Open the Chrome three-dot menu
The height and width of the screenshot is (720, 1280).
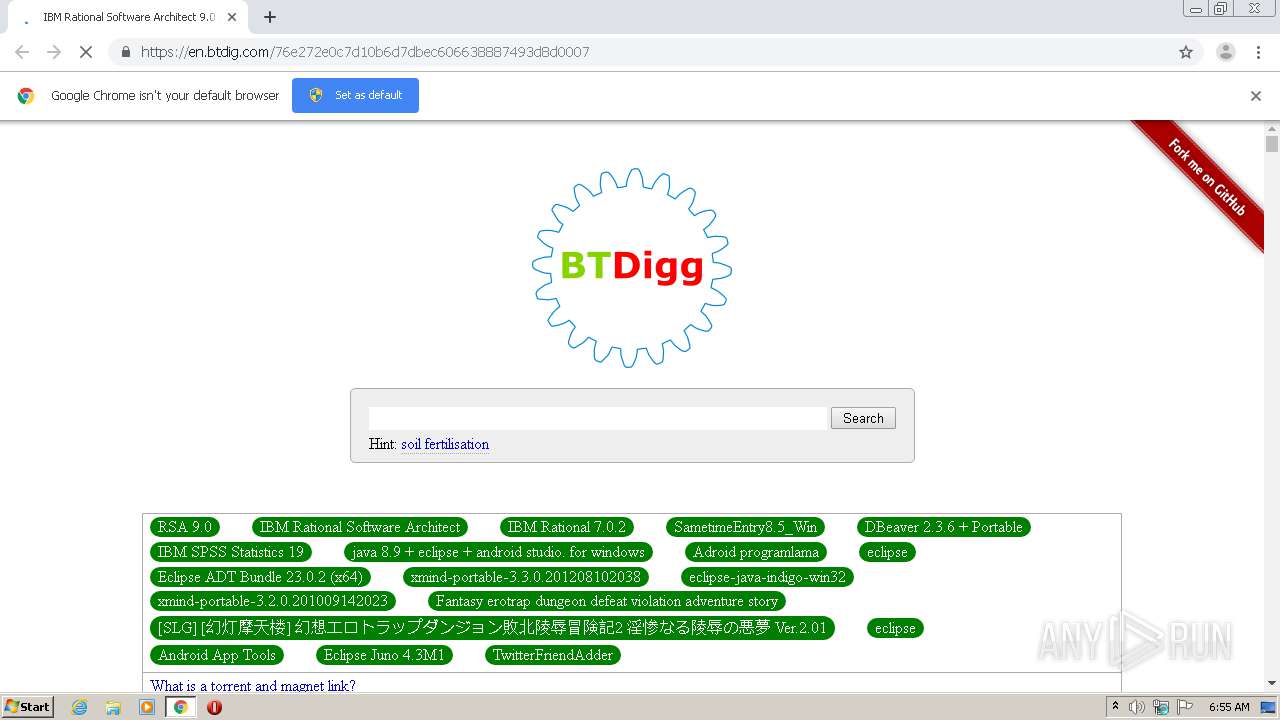click(1258, 52)
